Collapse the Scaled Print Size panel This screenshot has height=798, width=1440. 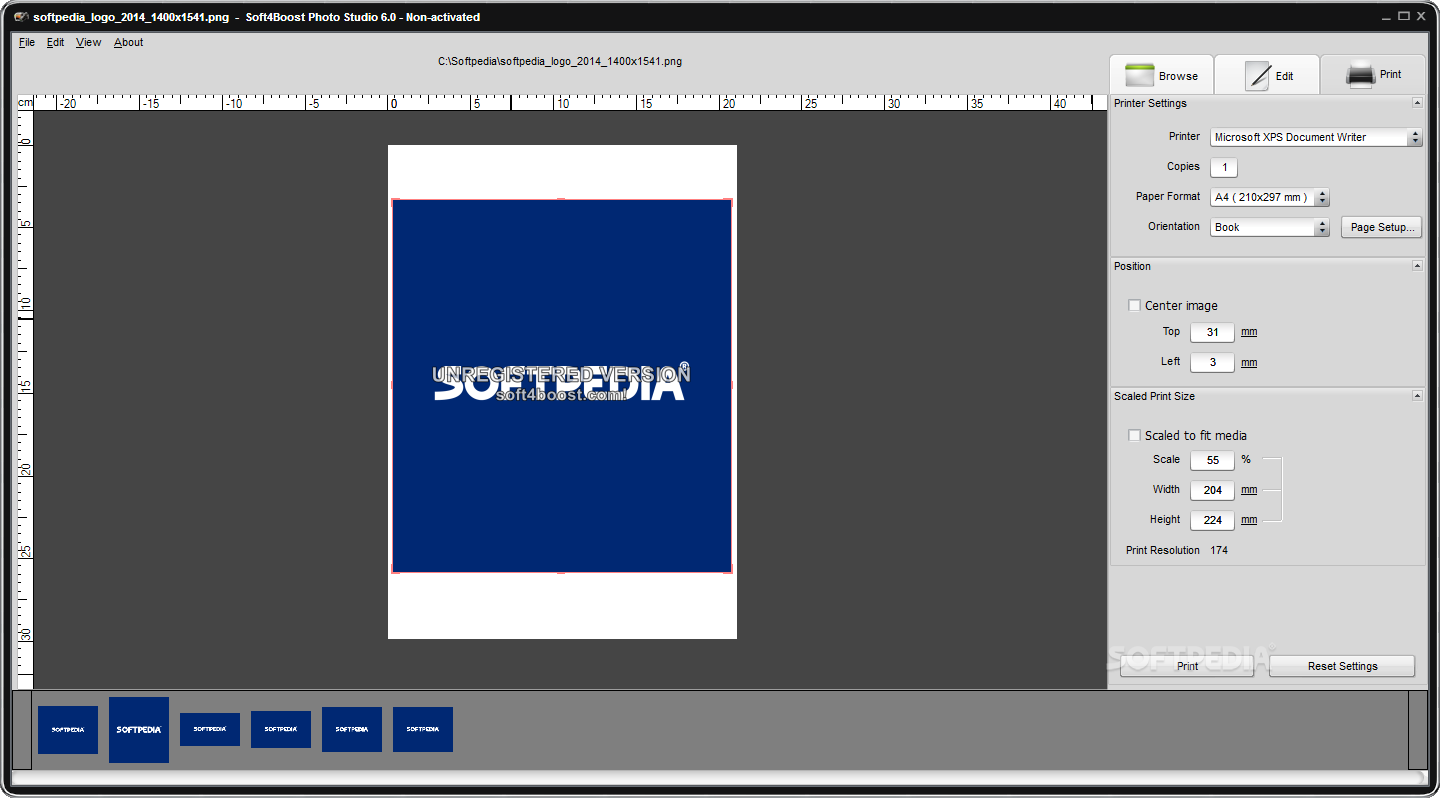click(x=1417, y=396)
